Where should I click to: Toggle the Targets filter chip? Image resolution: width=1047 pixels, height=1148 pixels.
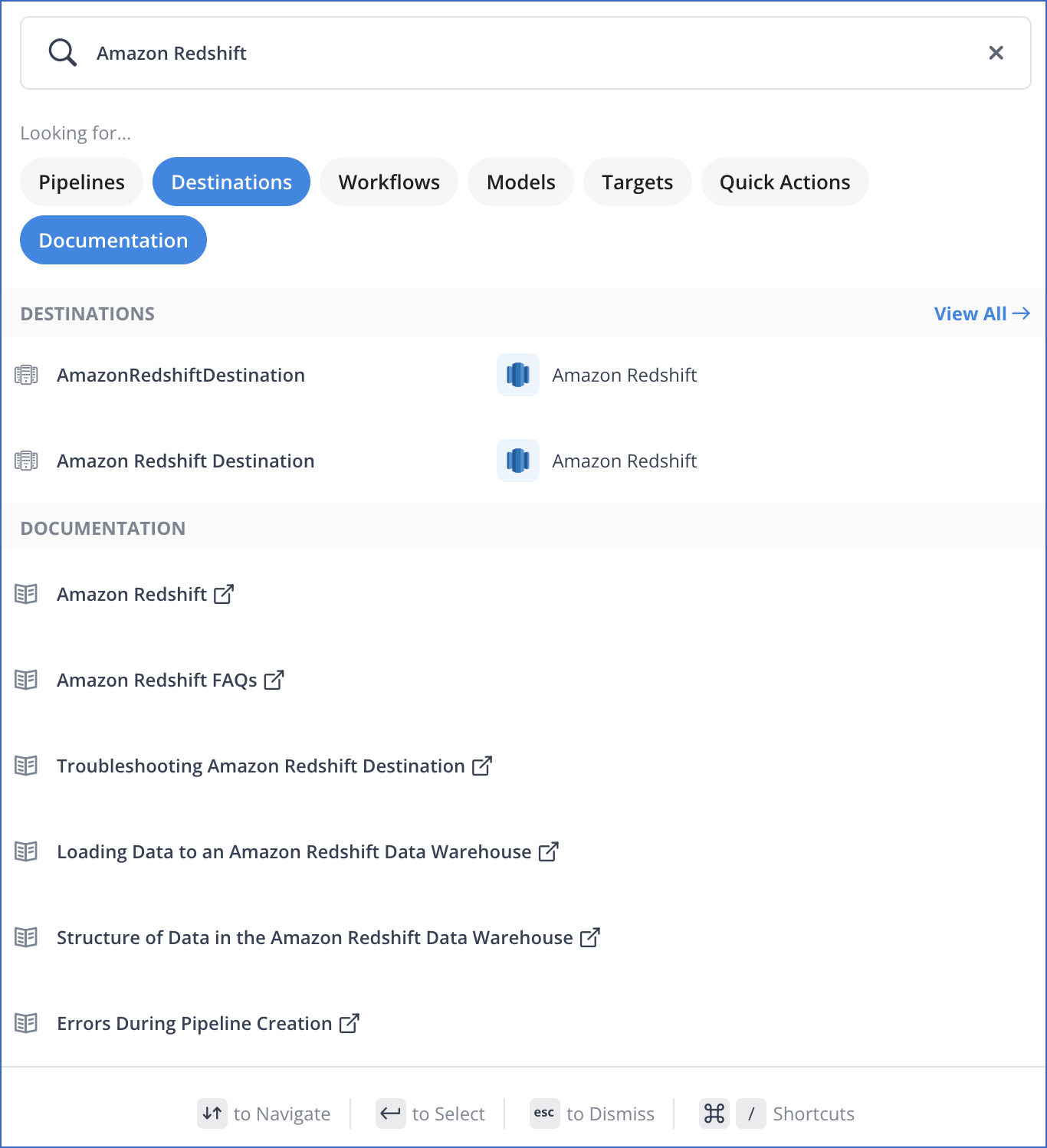[x=638, y=182]
